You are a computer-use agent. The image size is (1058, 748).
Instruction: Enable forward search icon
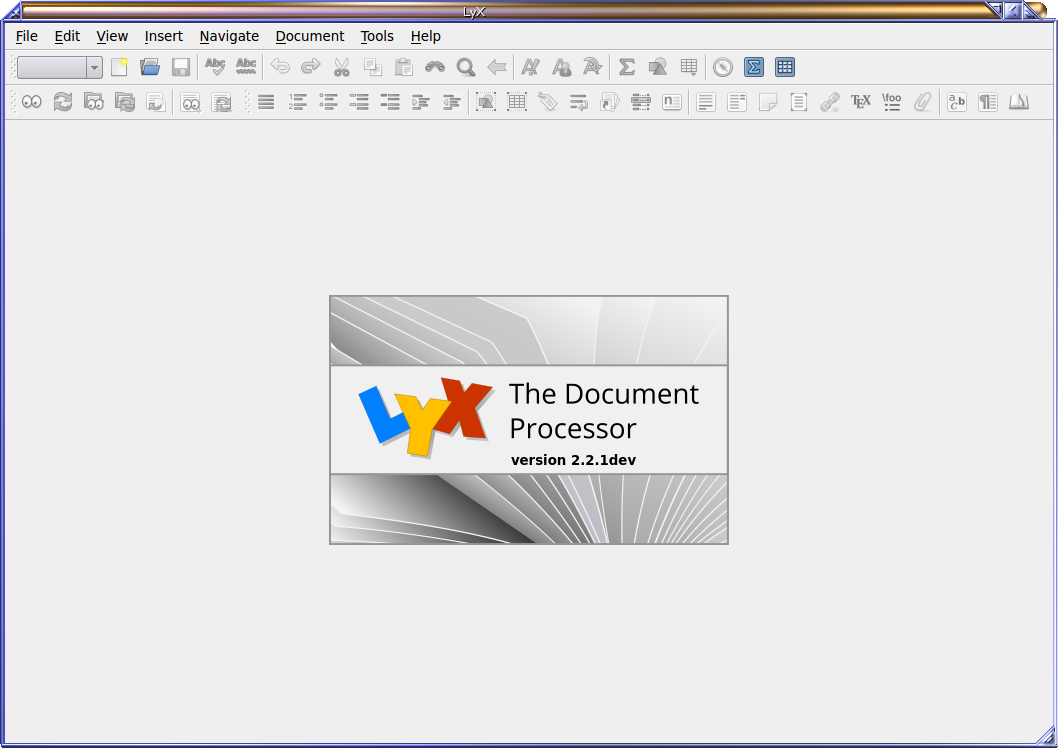156,102
